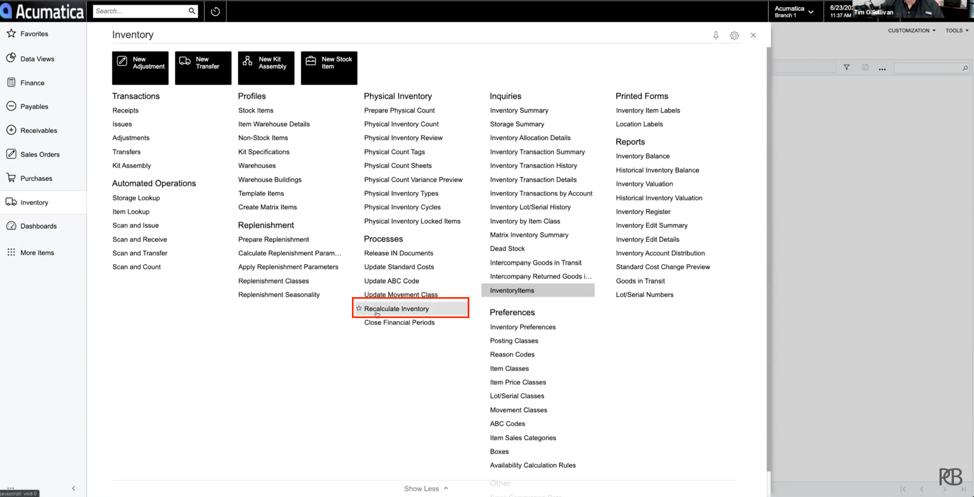974x497 pixels.
Task: Click the grid search box at right
Action: 931,68
